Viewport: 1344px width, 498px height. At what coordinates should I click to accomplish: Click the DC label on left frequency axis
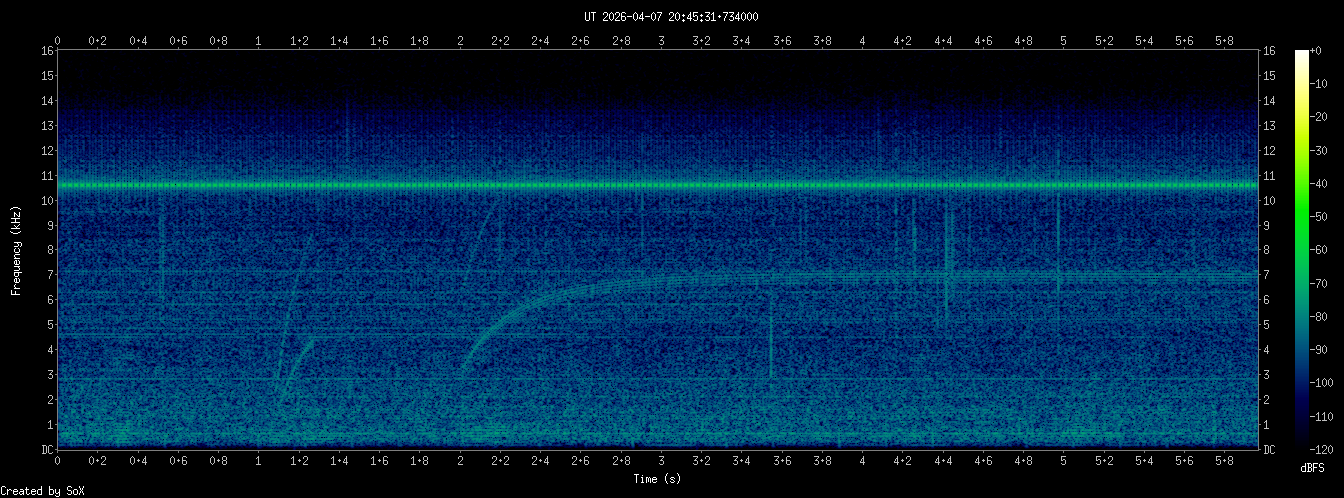46,449
